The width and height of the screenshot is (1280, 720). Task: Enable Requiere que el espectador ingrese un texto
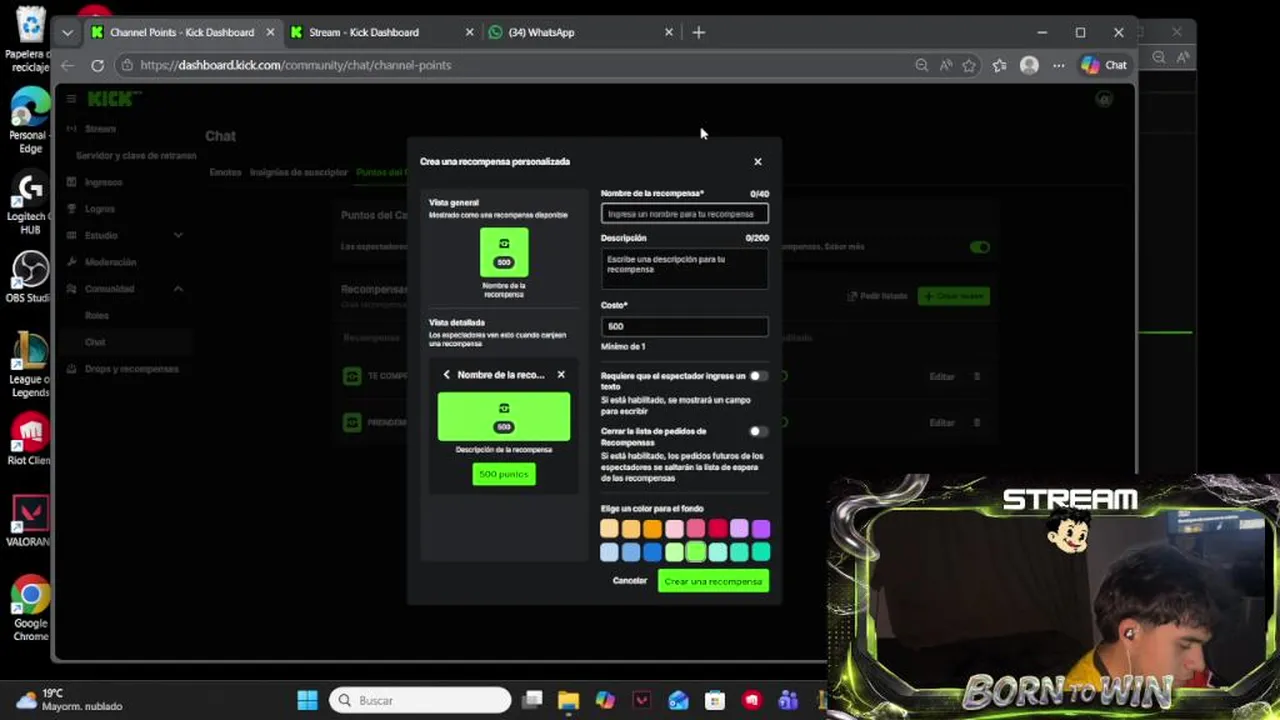tap(758, 376)
